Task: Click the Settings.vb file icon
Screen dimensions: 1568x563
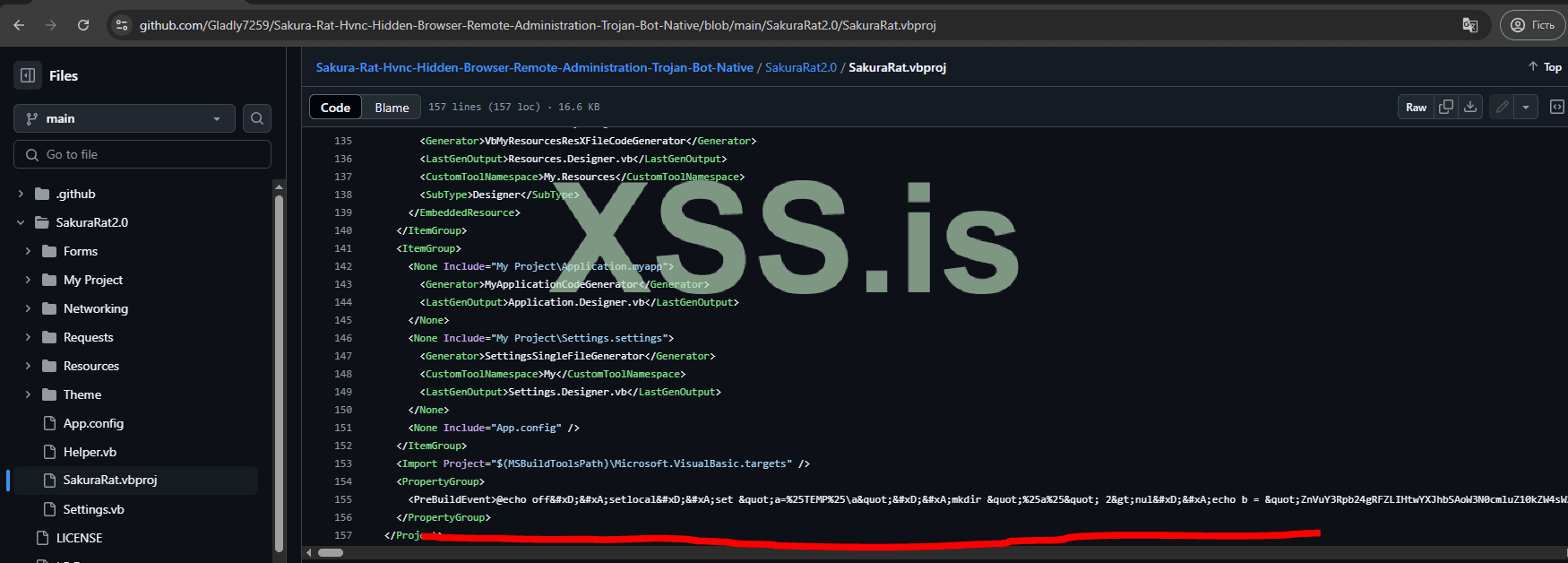Action: [49, 509]
